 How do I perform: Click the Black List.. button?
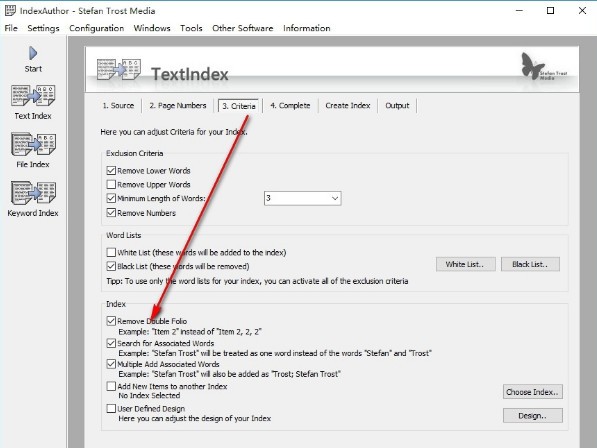tap(530, 264)
